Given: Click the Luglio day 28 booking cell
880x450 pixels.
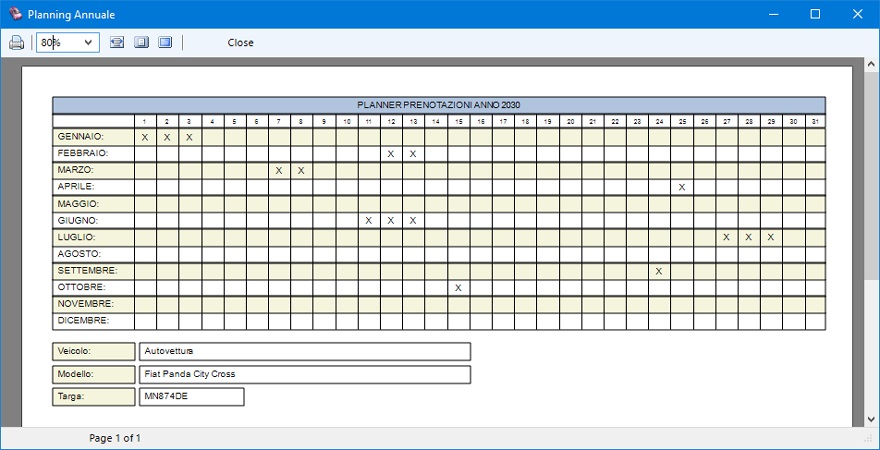Looking at the screenshot, I should click(x=748, y=237).
